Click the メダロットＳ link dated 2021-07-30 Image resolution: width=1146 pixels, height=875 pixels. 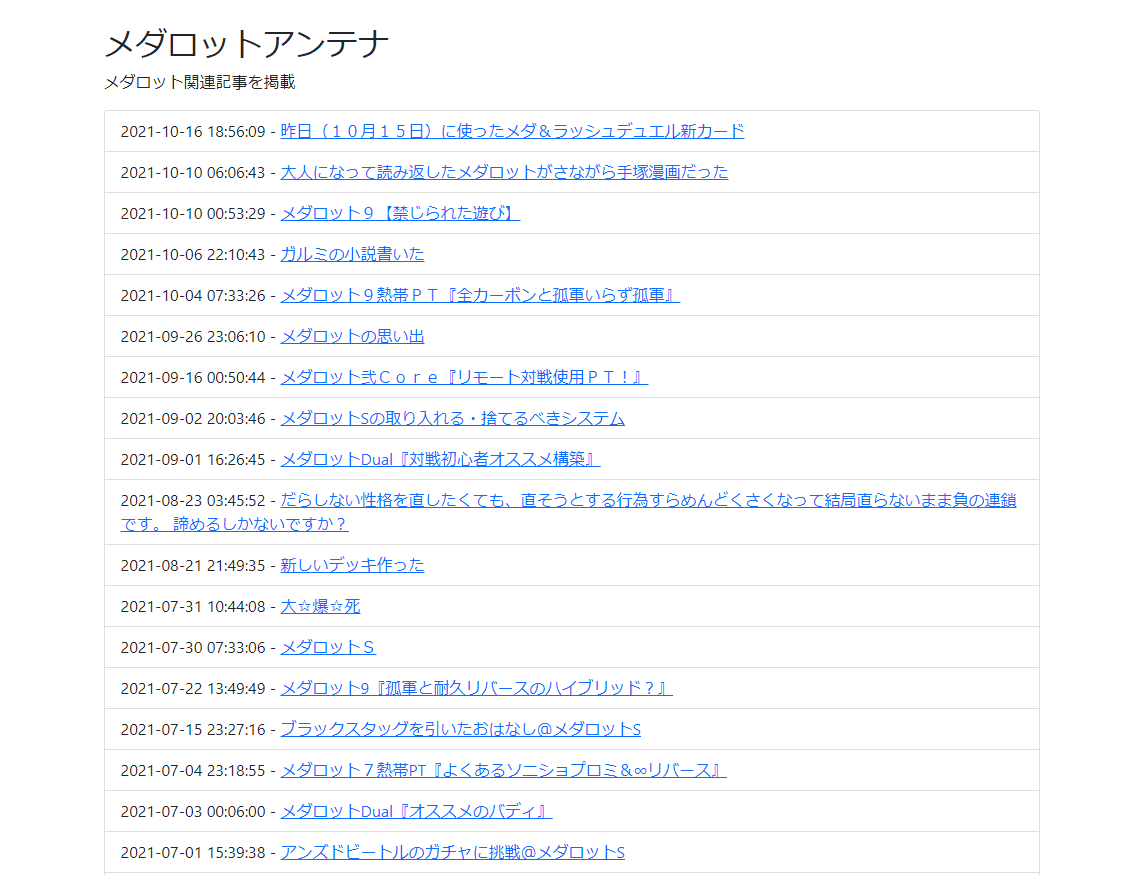(328, 647)
